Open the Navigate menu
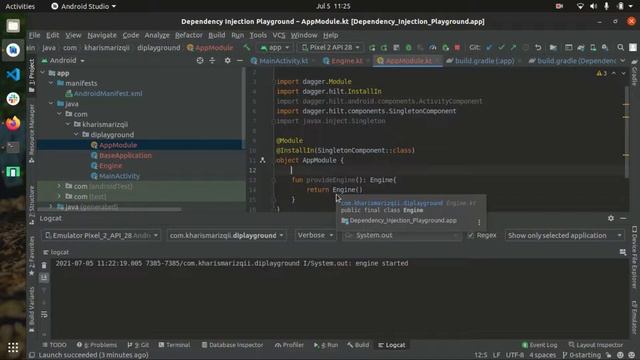This screenshot has height=360, width=640. pyautogui.click(x=102, y=35)
